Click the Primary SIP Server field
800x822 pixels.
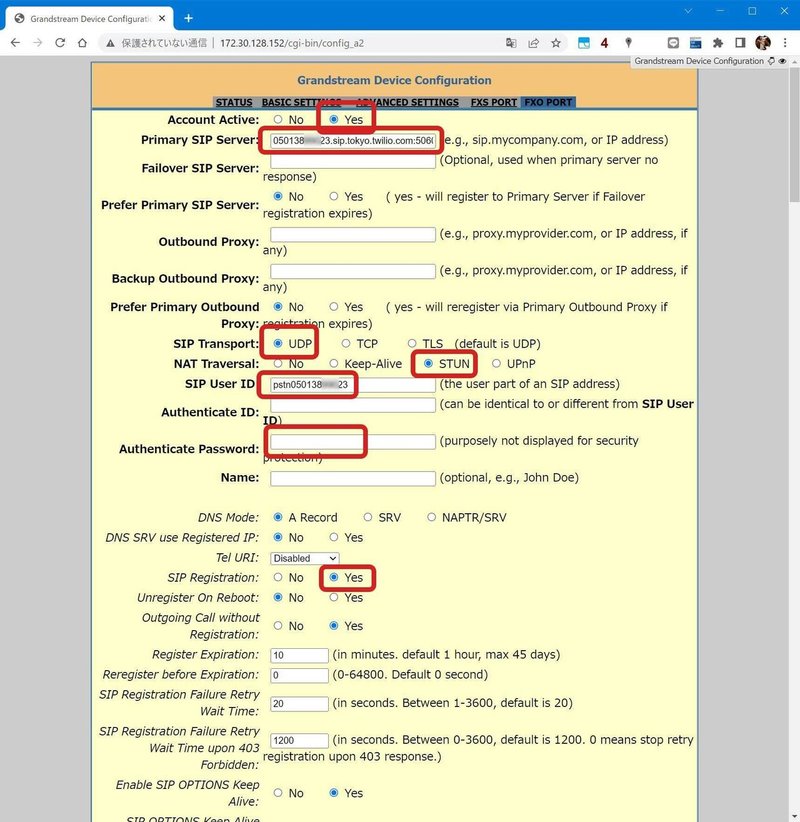tap(353, 140)
